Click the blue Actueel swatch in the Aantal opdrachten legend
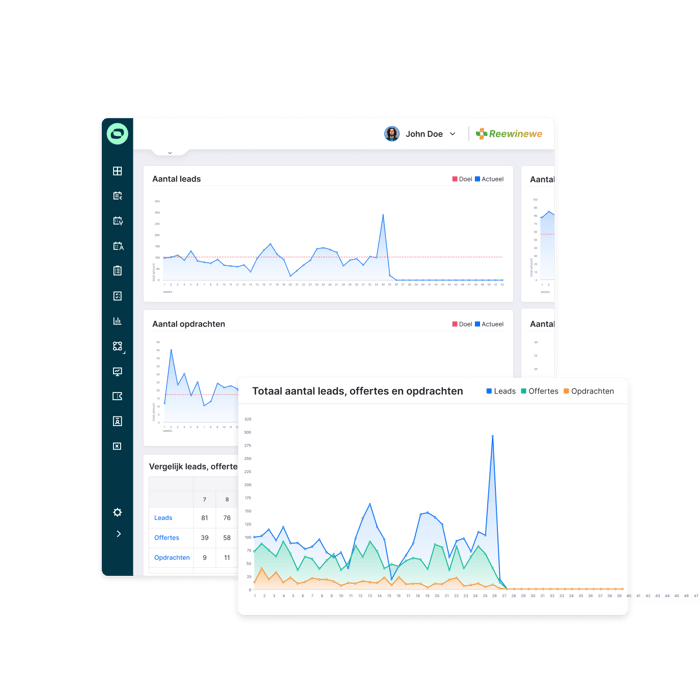The width and height of the screenshot is (700, 700). click(x=478, y=324)
